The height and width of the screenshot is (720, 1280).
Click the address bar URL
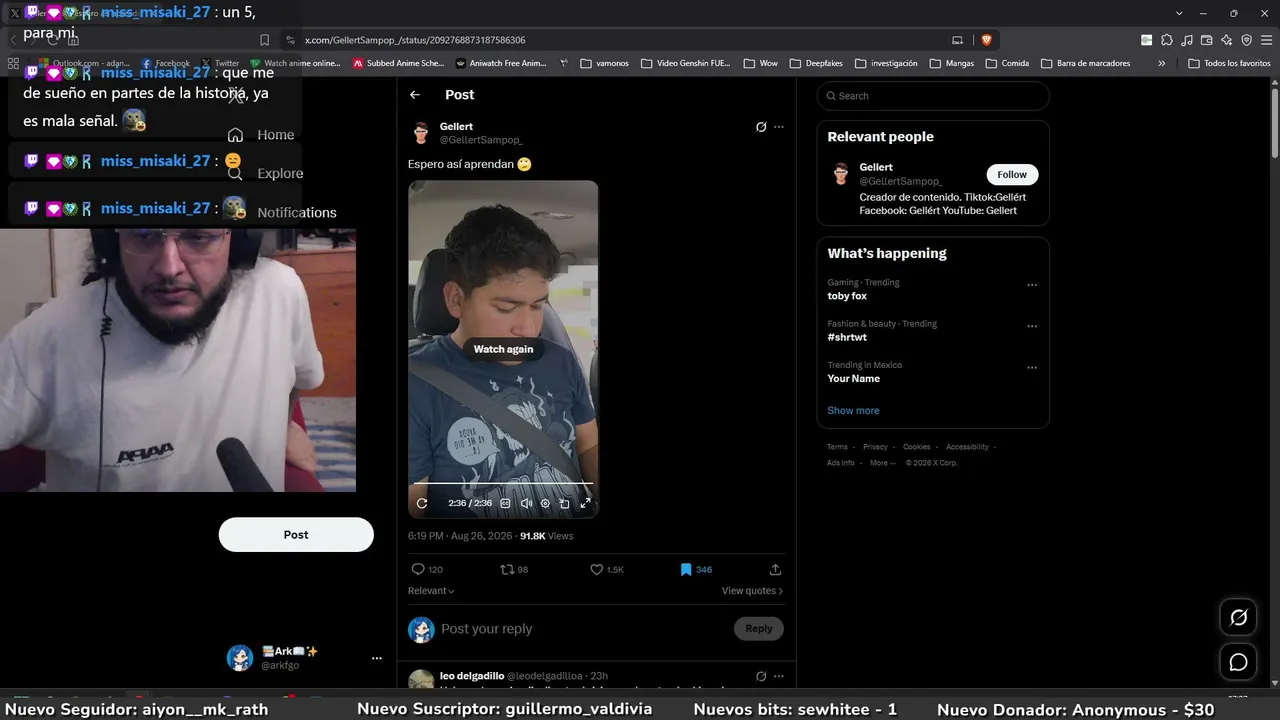[415, 40]
